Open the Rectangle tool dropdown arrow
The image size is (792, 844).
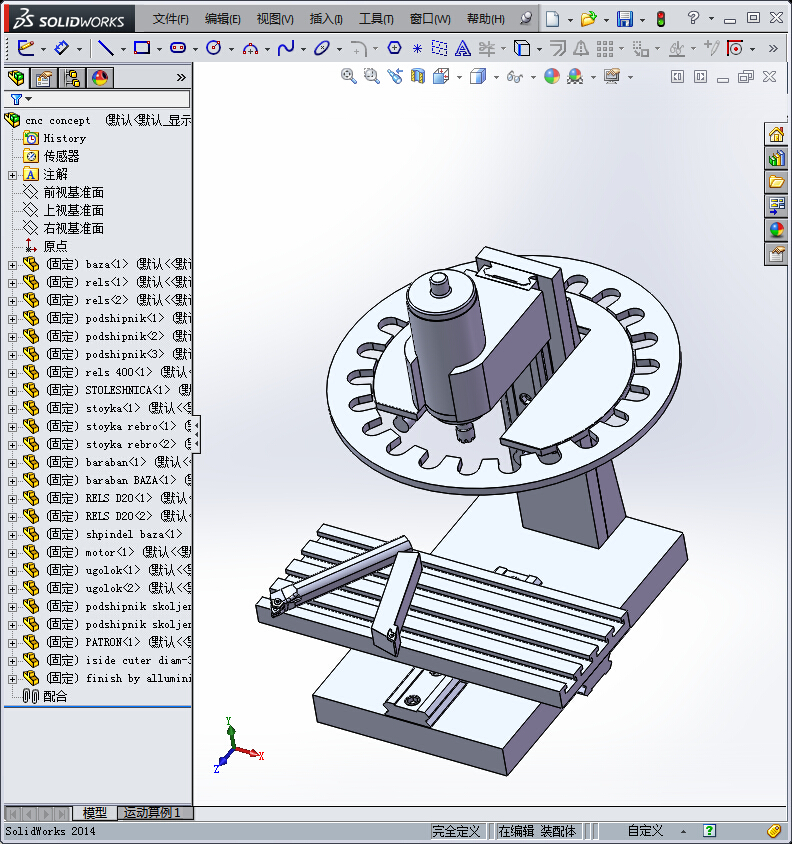point(159,50)
